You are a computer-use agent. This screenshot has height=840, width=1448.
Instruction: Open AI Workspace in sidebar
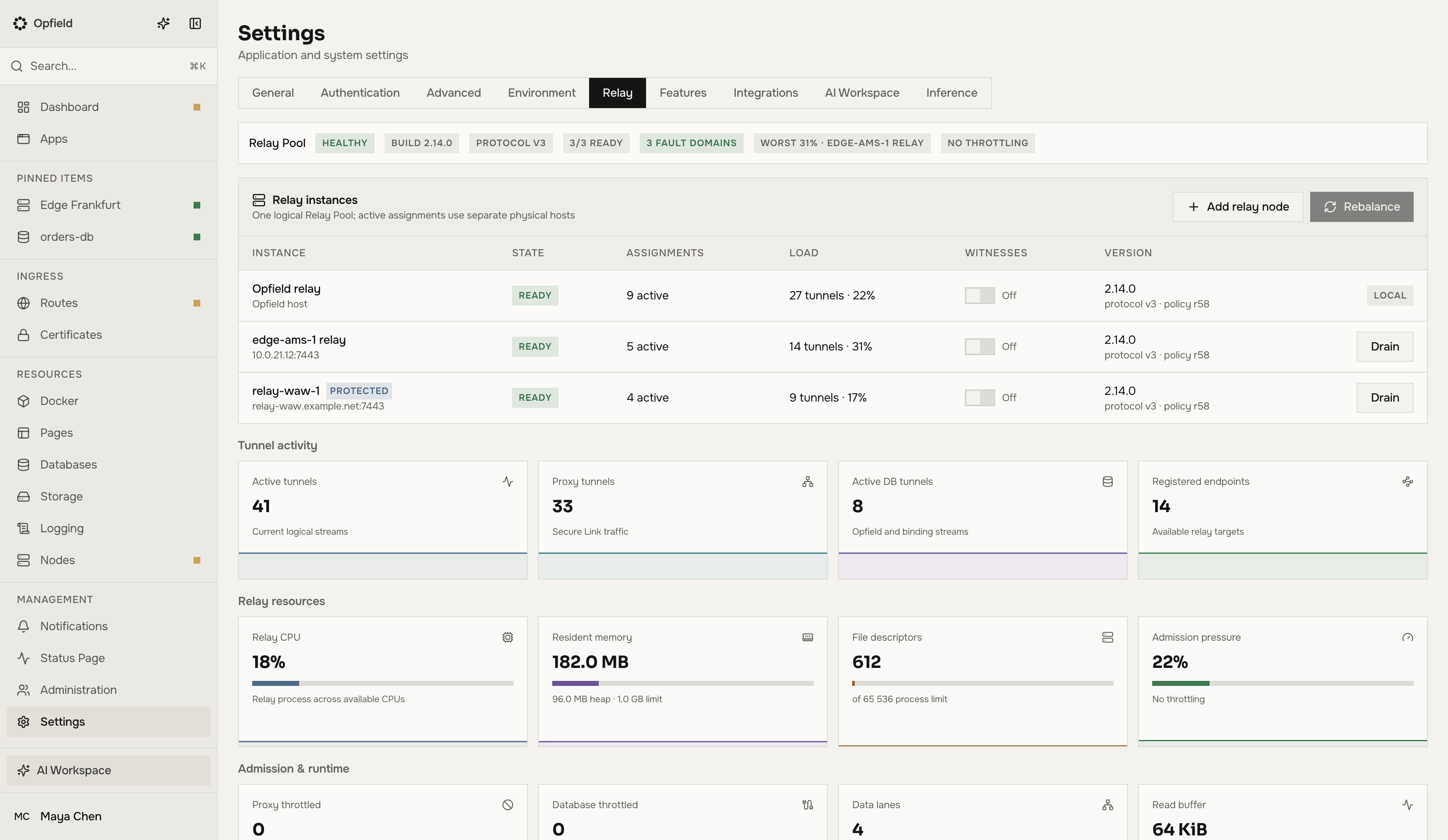coord(109,770)
